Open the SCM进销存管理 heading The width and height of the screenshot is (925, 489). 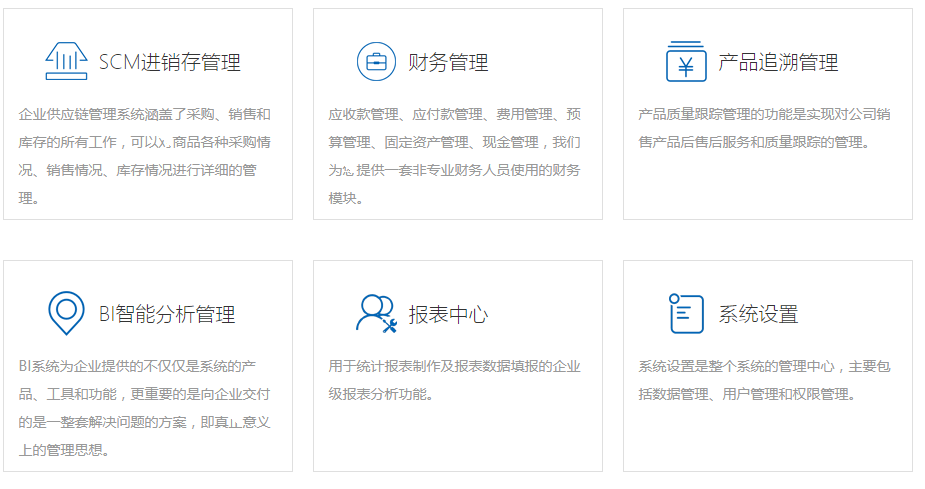point(169,63)
